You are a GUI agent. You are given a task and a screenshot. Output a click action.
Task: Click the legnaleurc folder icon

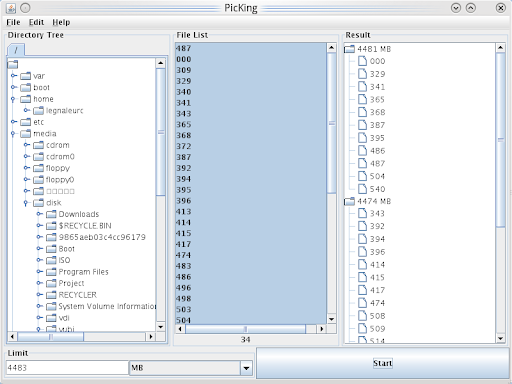click(38, 110)
